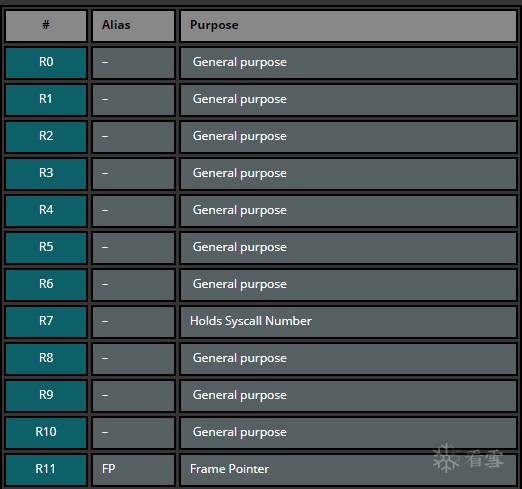Click R0's 'General purpose' cell
Image resolution: width=522 pixels, height=489 pixels.
click(x=348, y=63)
